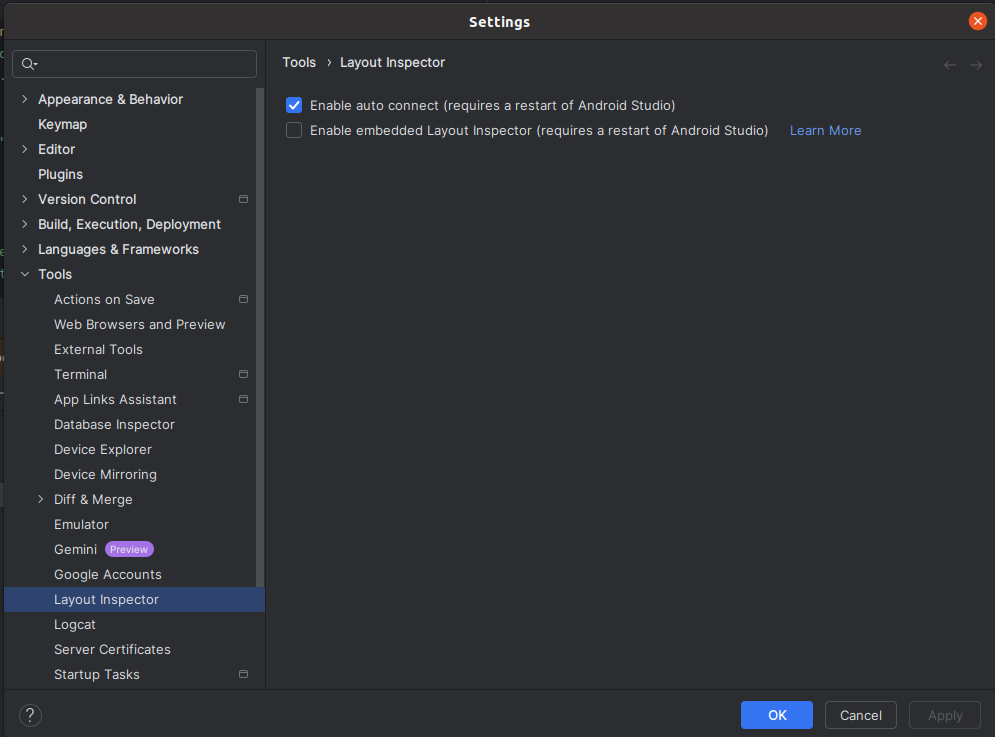Select Web Browsers and Preview
This screenshot has height=737, width=995.
click(140, 324)
